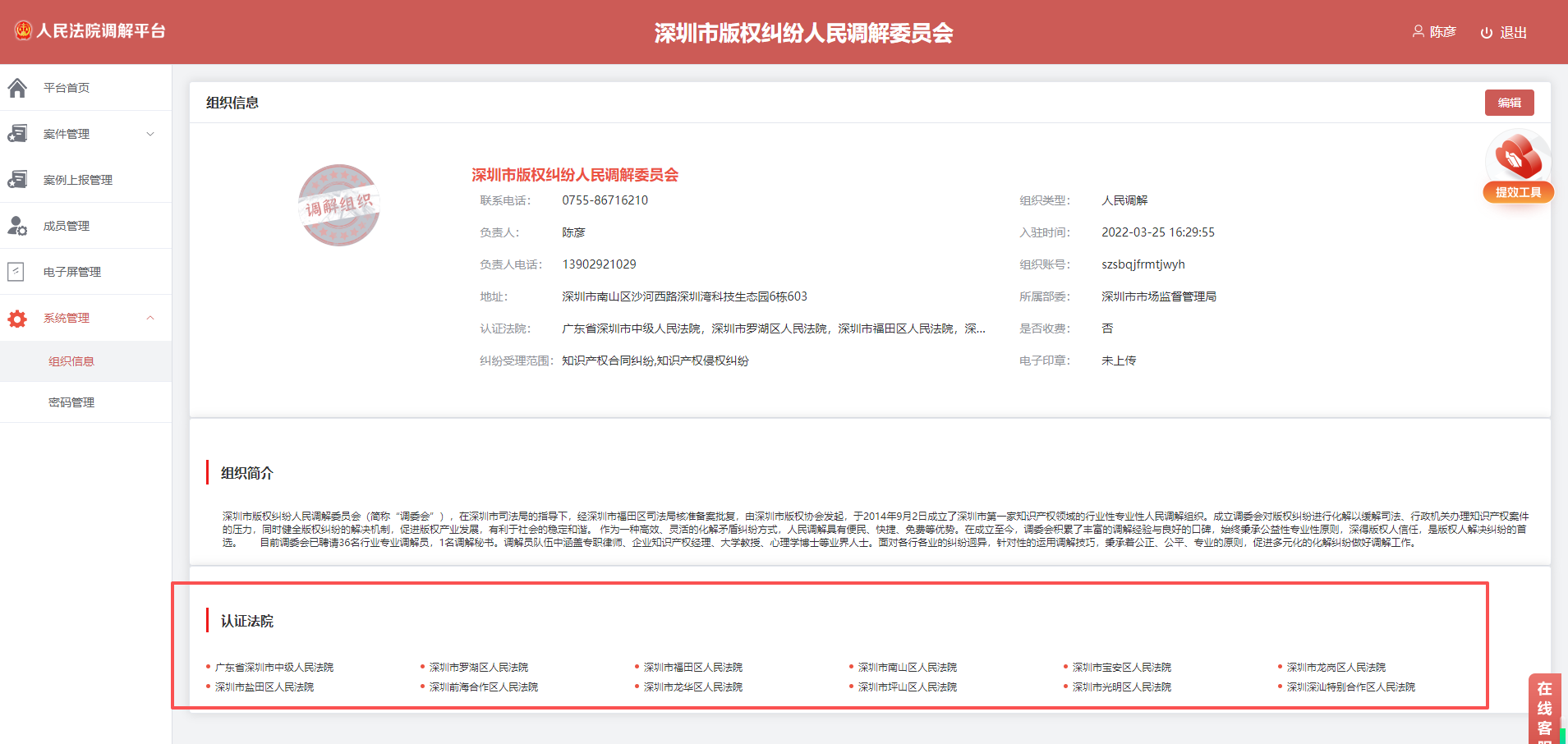Open the 成员管理 menu entry
This screenshot has height=744, width=1568.
(67, 226)
